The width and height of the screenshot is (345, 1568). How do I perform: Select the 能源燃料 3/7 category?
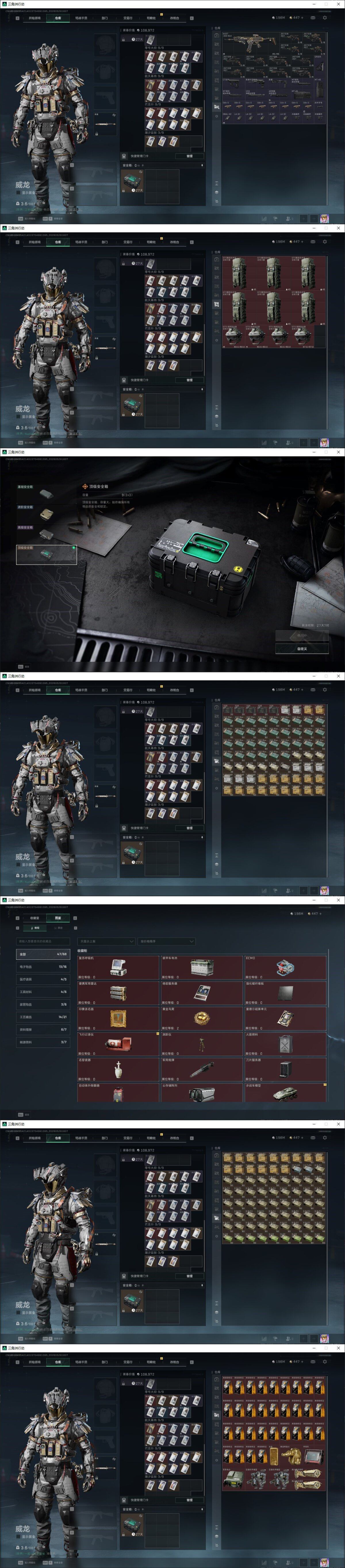point(43,1042)
